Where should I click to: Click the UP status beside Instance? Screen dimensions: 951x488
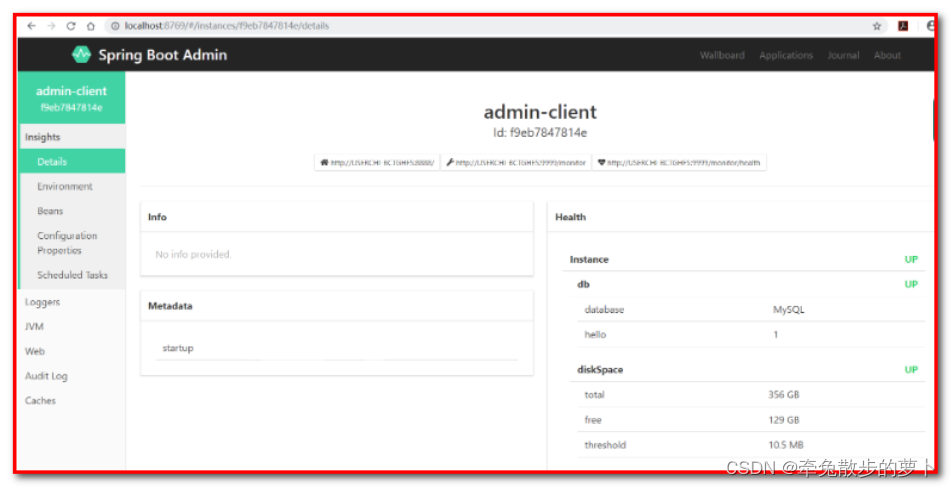911,259
